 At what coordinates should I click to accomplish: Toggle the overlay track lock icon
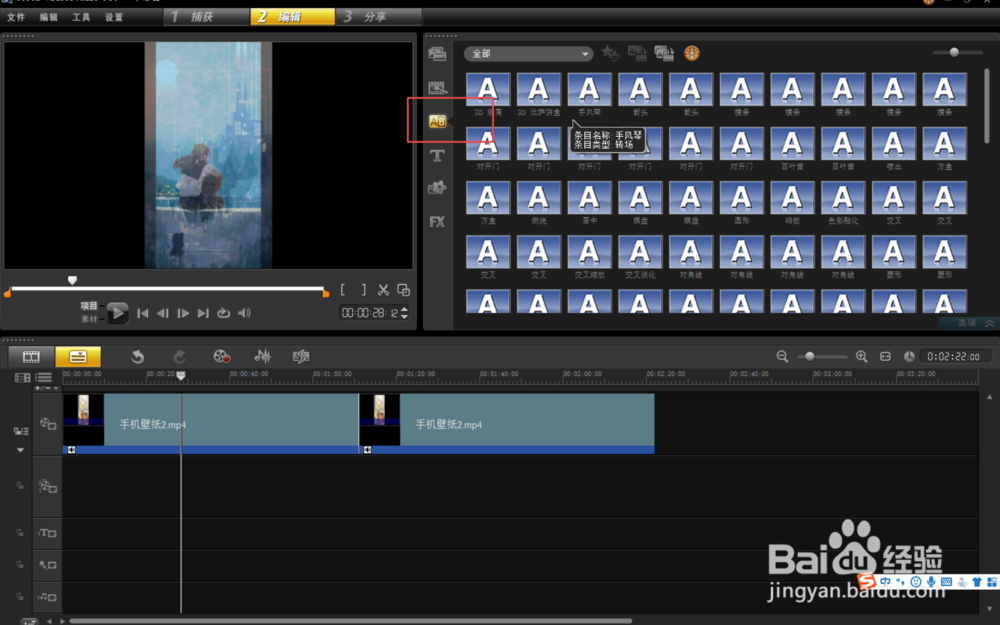click(20, 485)
